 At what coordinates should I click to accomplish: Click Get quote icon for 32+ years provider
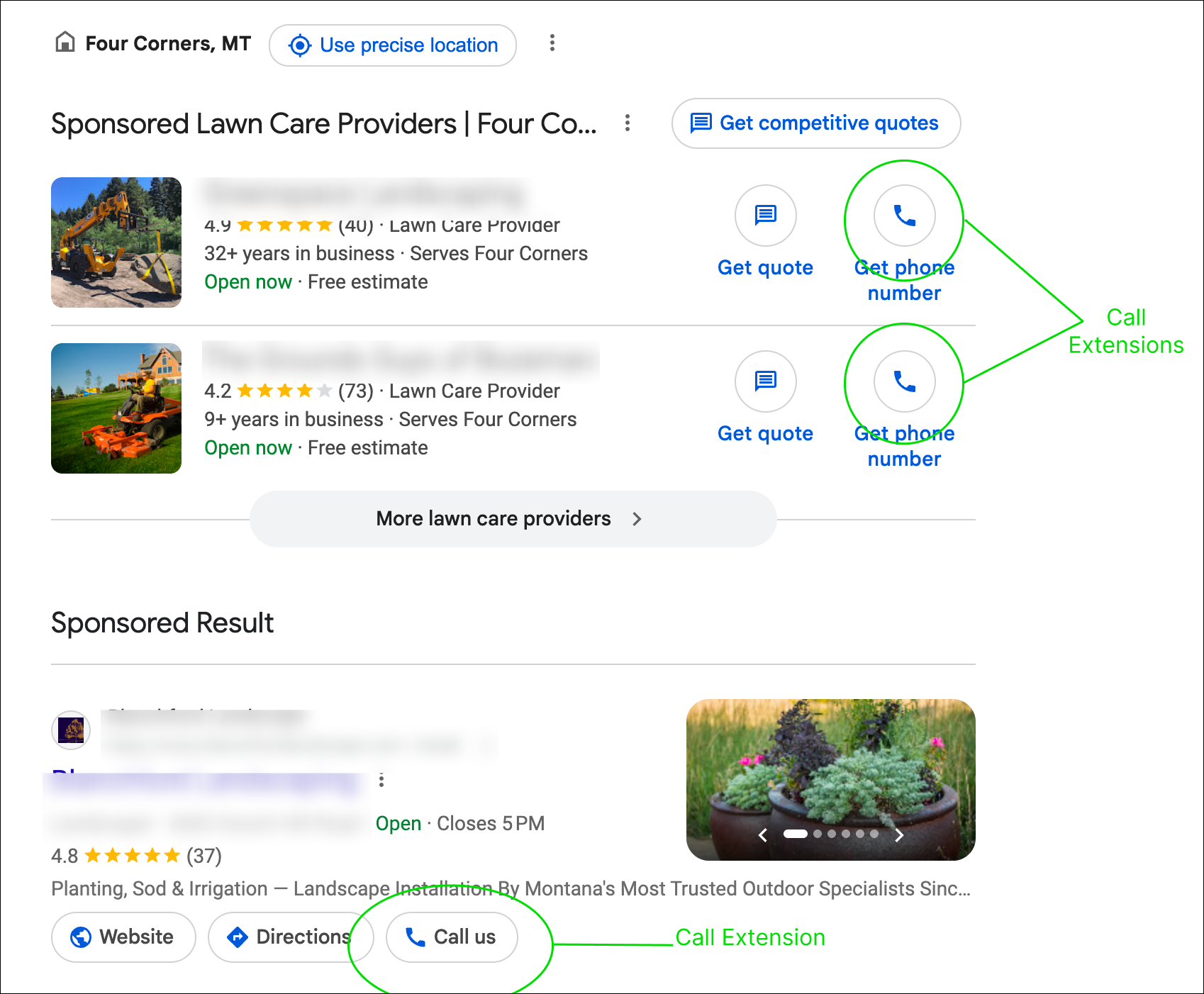pos(766,216)
